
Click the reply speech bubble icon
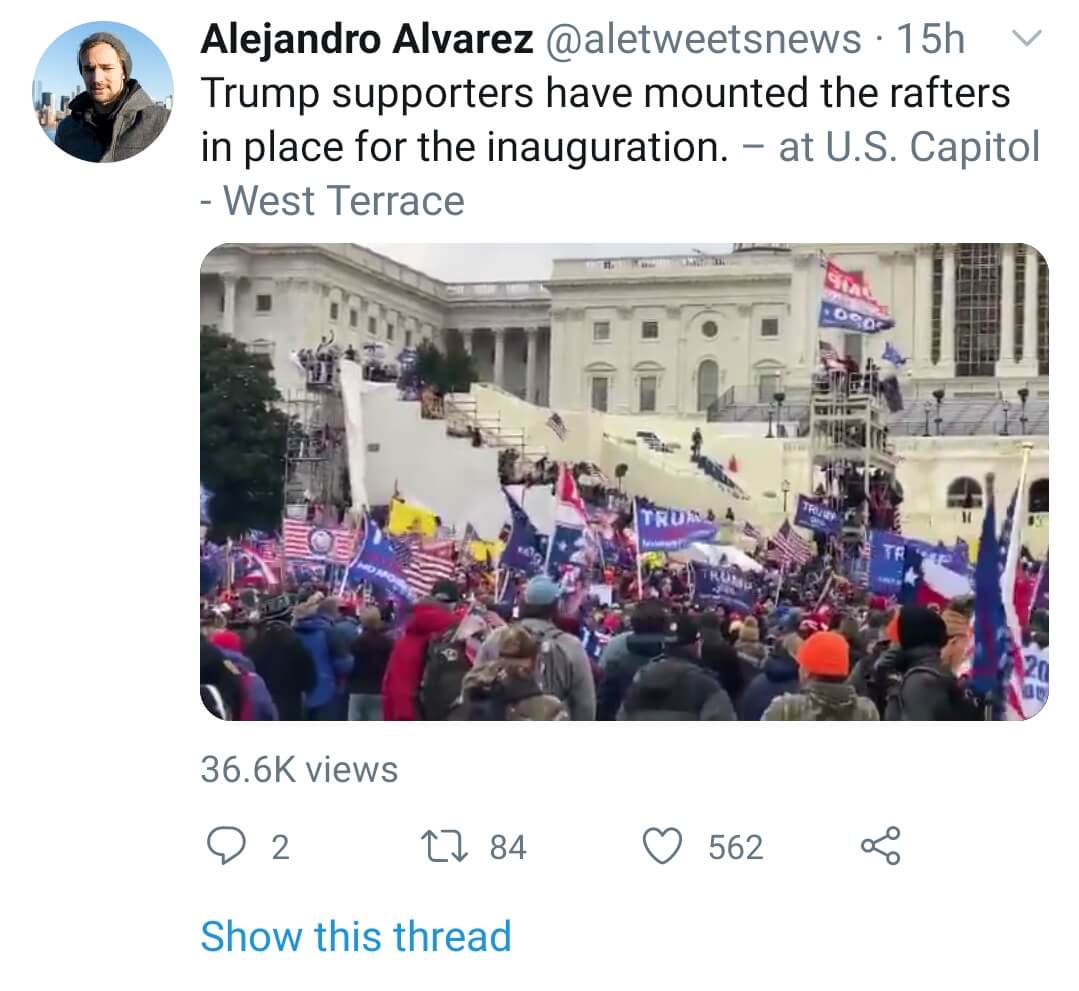tap(226, 846)
